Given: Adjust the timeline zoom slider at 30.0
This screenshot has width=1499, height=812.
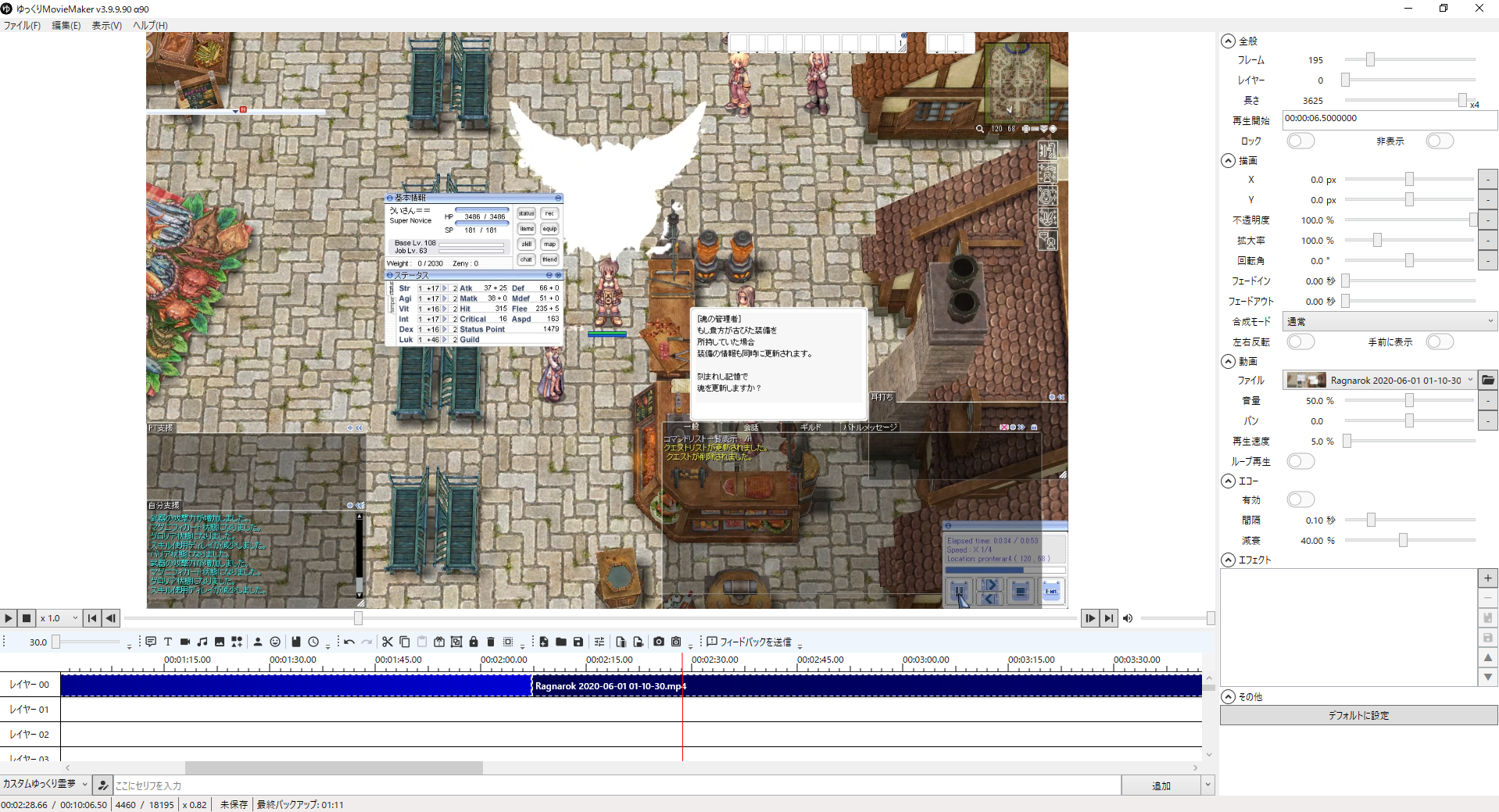Looking at the screenshot, I should click(x=88, y=642).
